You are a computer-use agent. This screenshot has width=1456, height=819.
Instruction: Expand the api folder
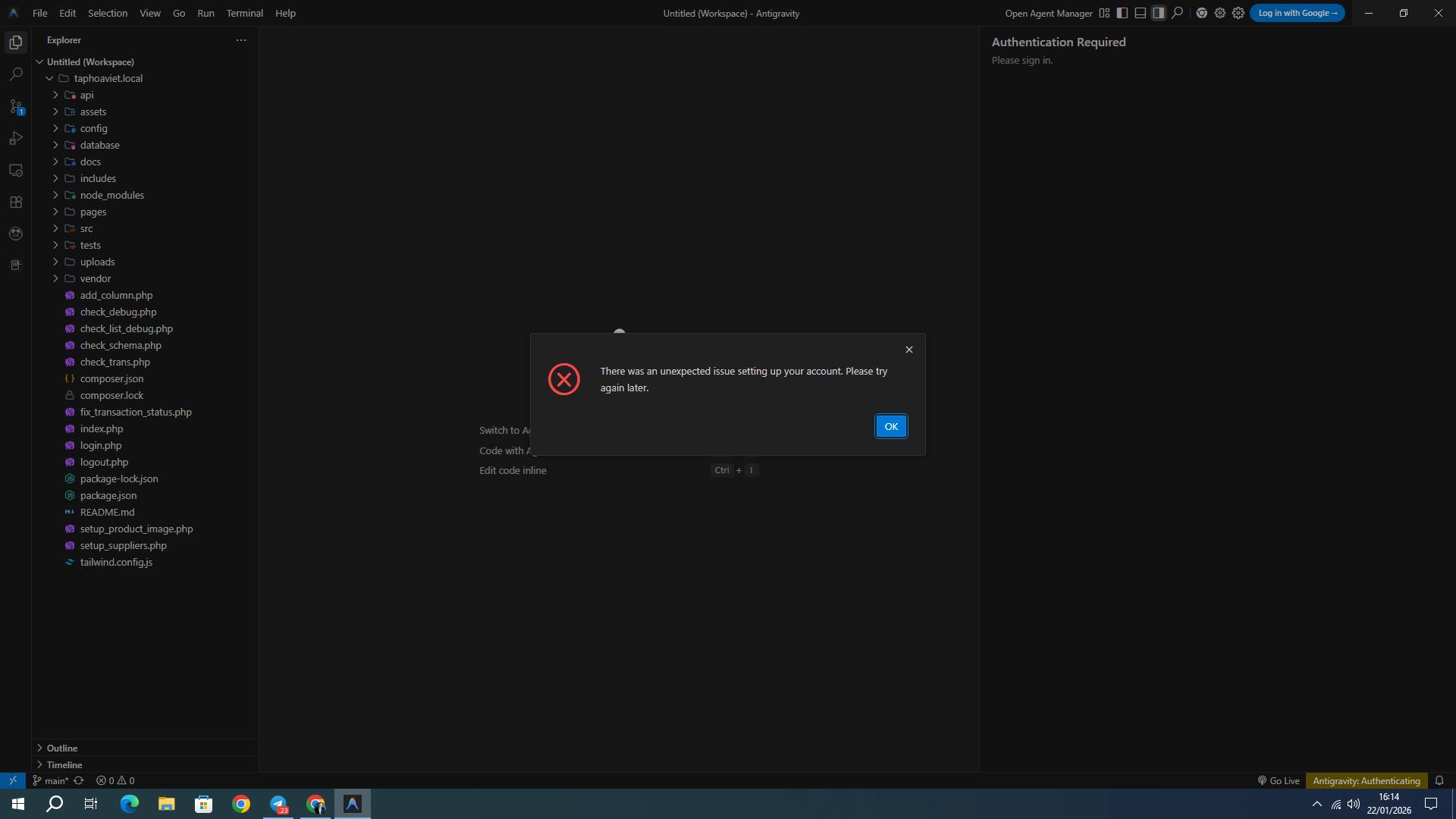pyautogui.click(x=55, y=95)
